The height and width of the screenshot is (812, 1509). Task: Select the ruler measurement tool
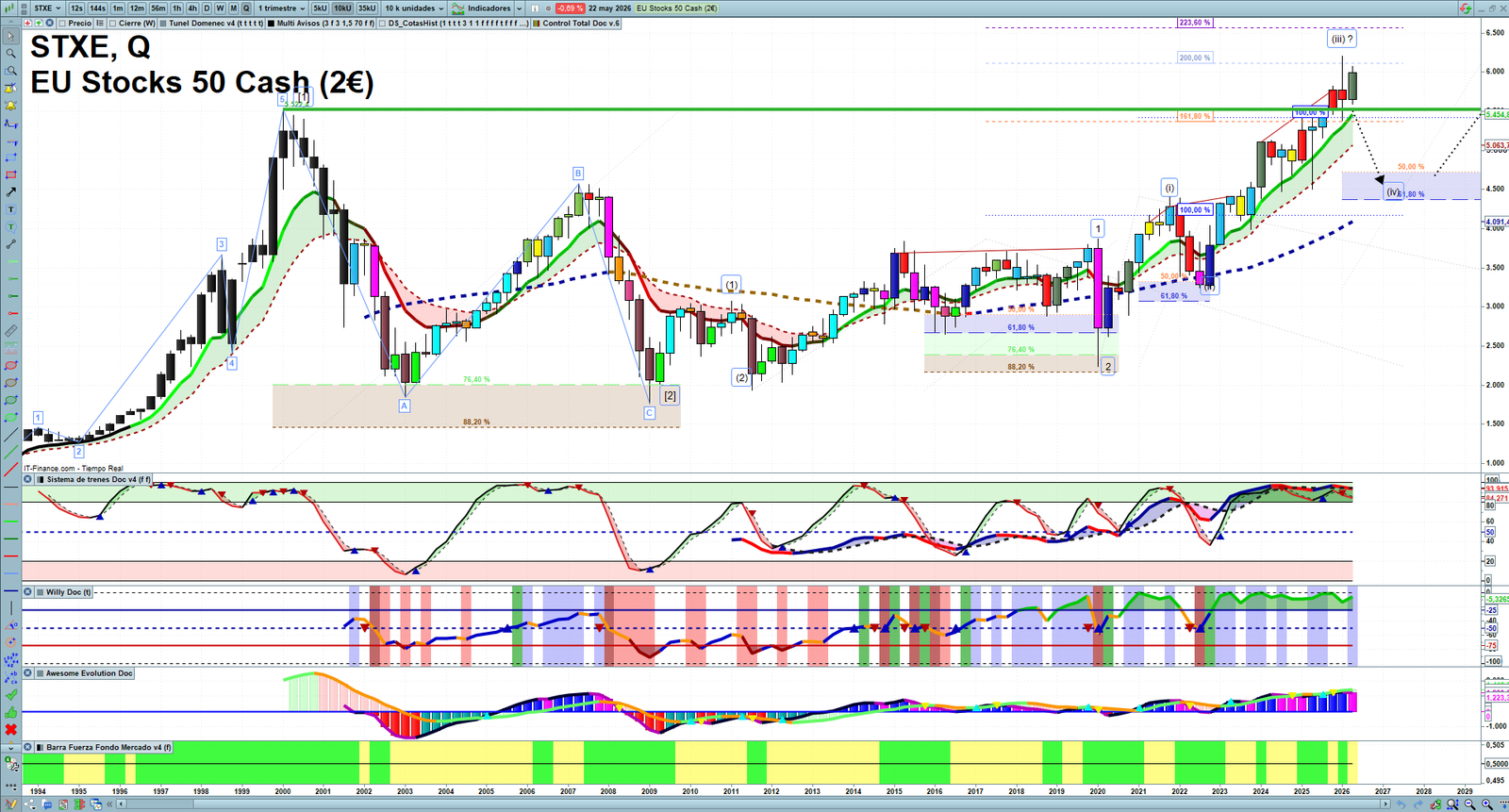(x=11, y=331)
